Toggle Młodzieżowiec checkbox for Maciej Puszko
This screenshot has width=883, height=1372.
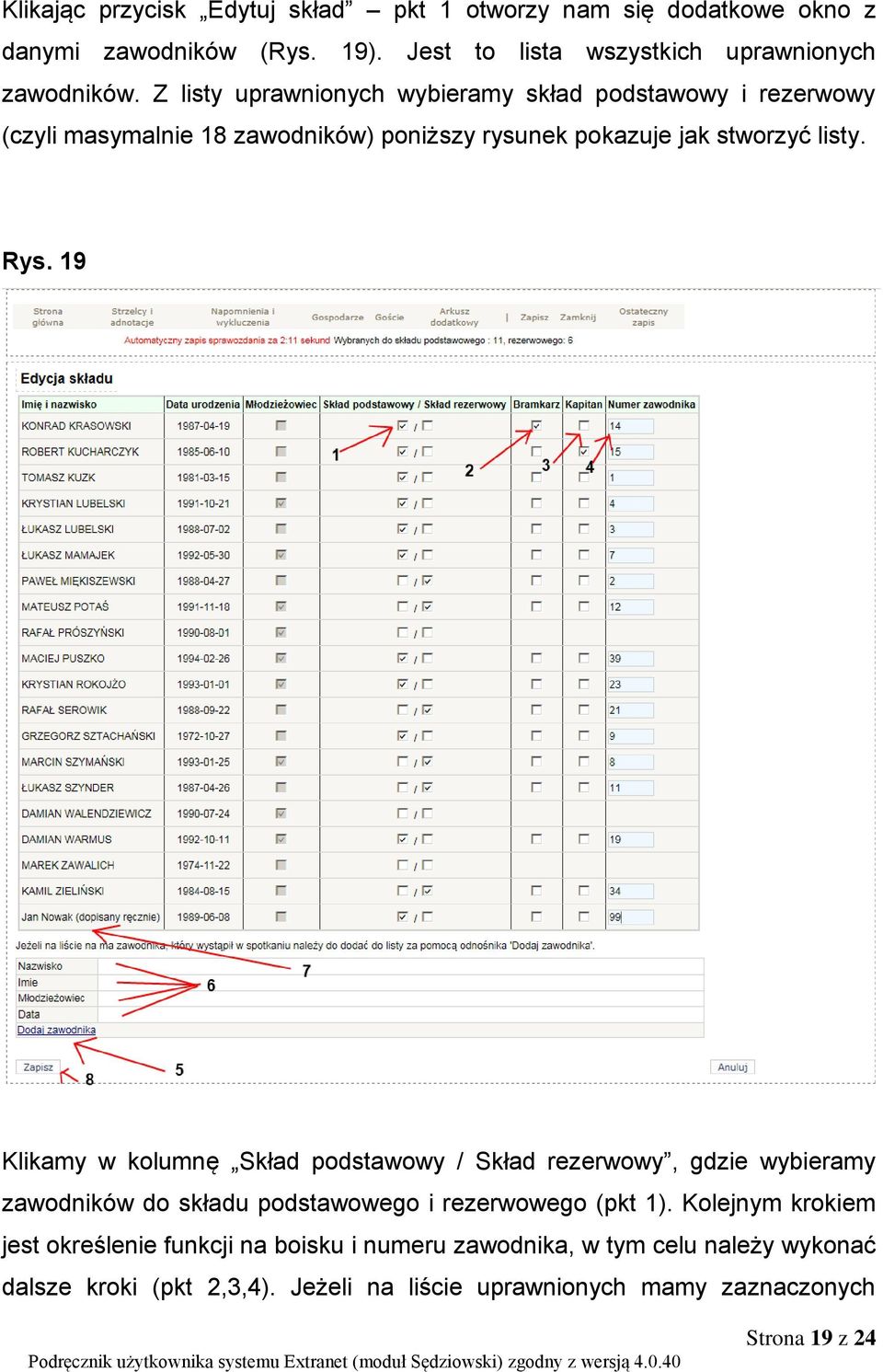tap(281, 658)
